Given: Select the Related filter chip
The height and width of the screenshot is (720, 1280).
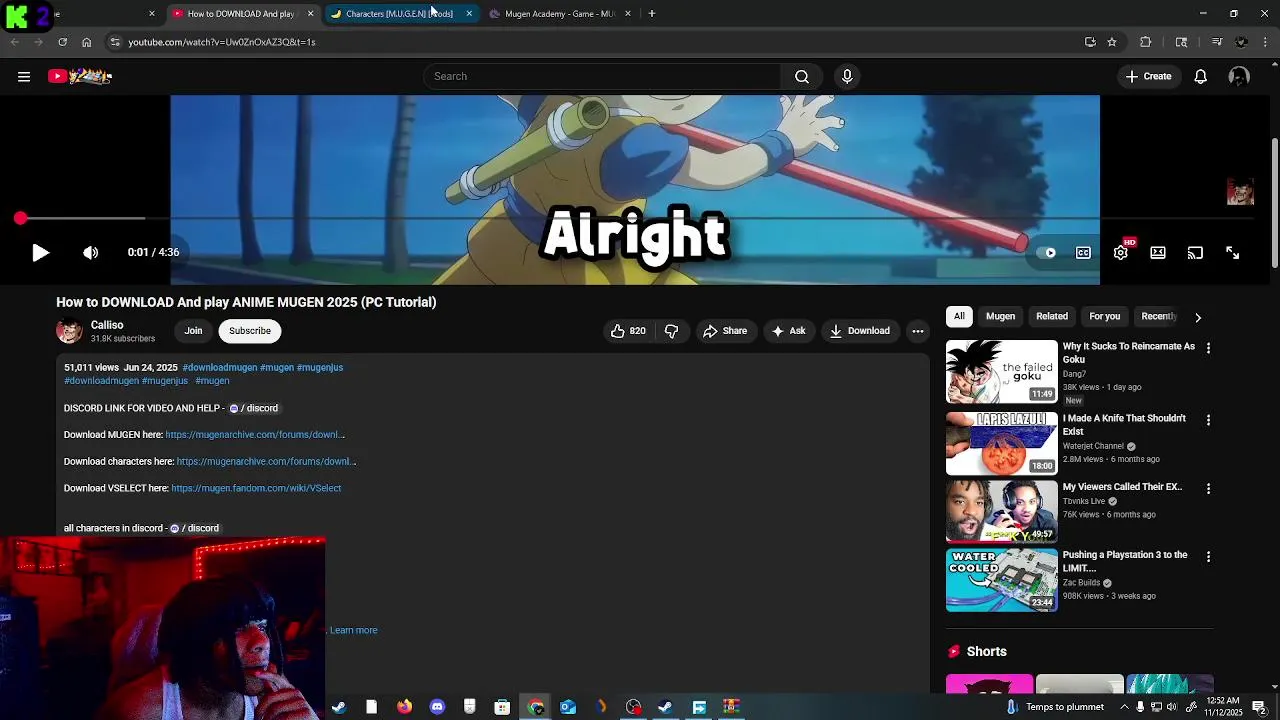Looking at the screenshot, I should tap(1052, 316).
